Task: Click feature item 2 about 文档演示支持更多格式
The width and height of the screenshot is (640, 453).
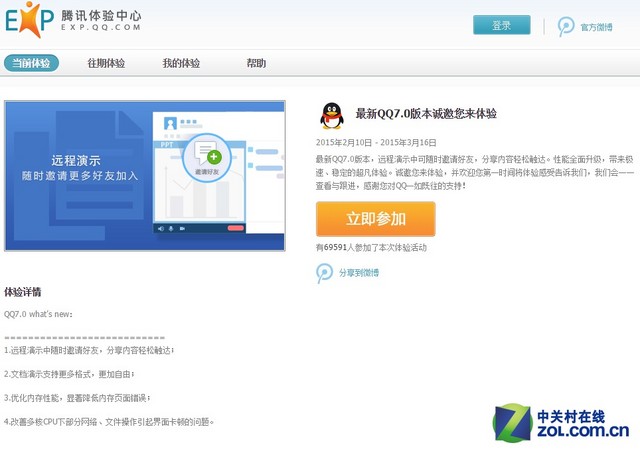Action: pyautogui.click(x=69, y=374)
